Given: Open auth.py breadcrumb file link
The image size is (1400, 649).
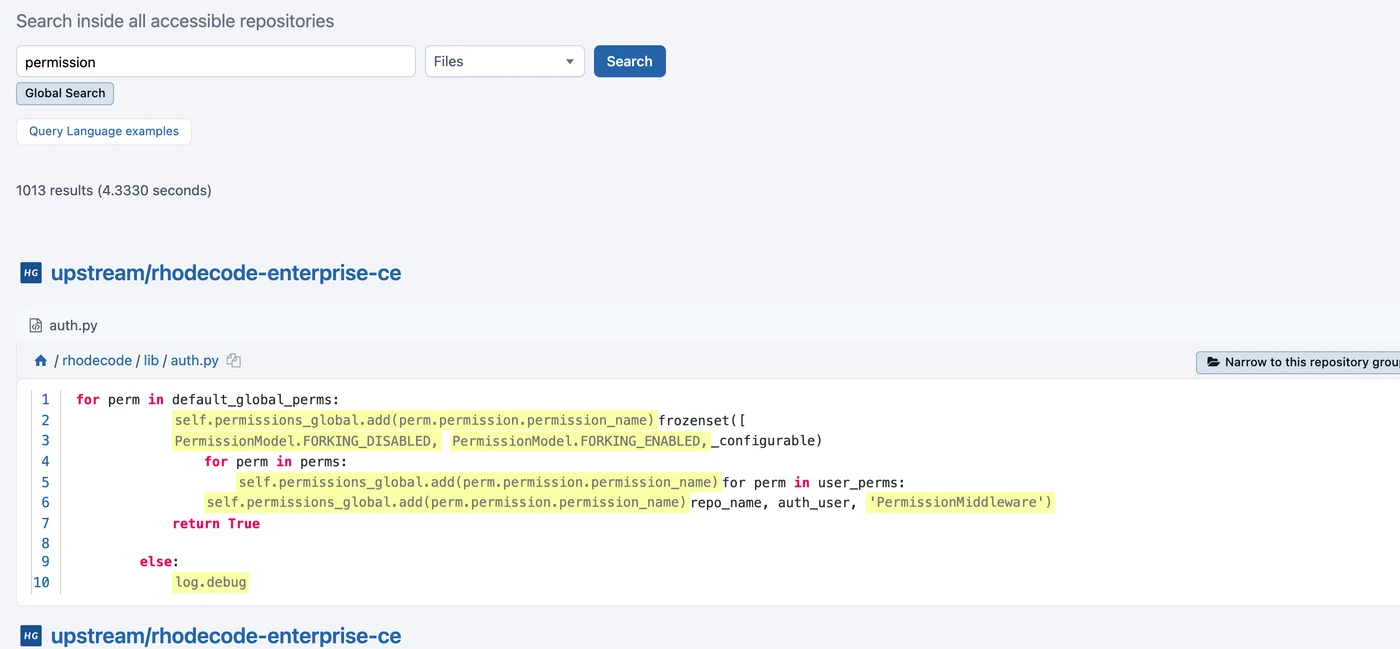Looking at the screenshot, I should point(195,361).
